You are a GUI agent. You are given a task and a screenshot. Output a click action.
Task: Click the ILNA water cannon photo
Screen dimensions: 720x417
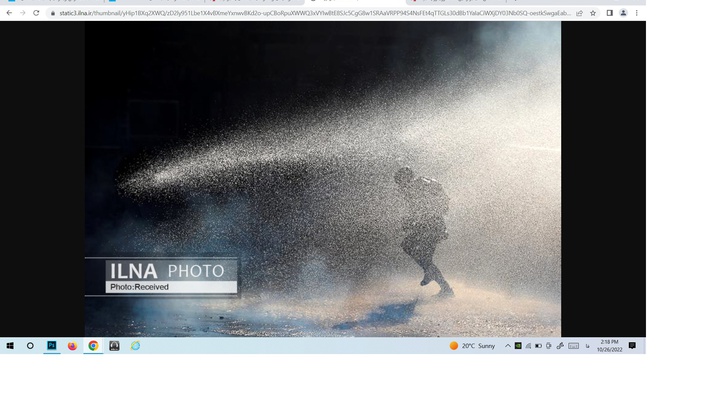(x=323, y=179)
